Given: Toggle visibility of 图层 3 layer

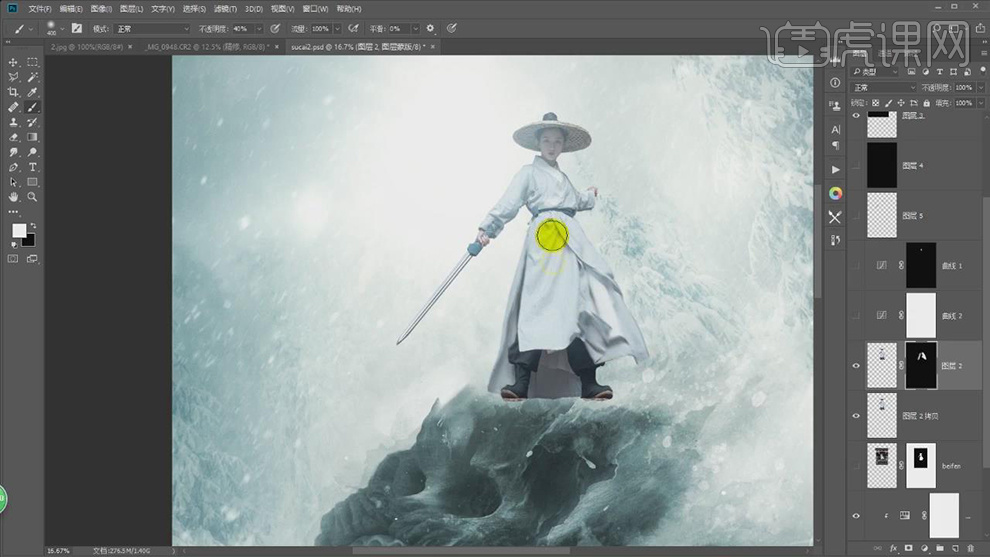Looking at the screenshot, I should pyautogui.click(x=856, y=116).
